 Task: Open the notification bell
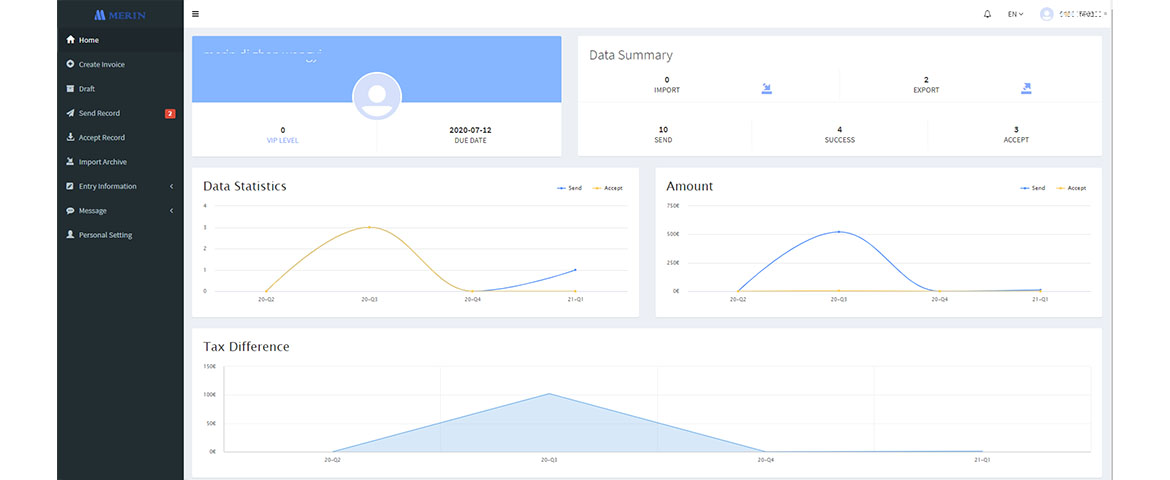point(987,14)
